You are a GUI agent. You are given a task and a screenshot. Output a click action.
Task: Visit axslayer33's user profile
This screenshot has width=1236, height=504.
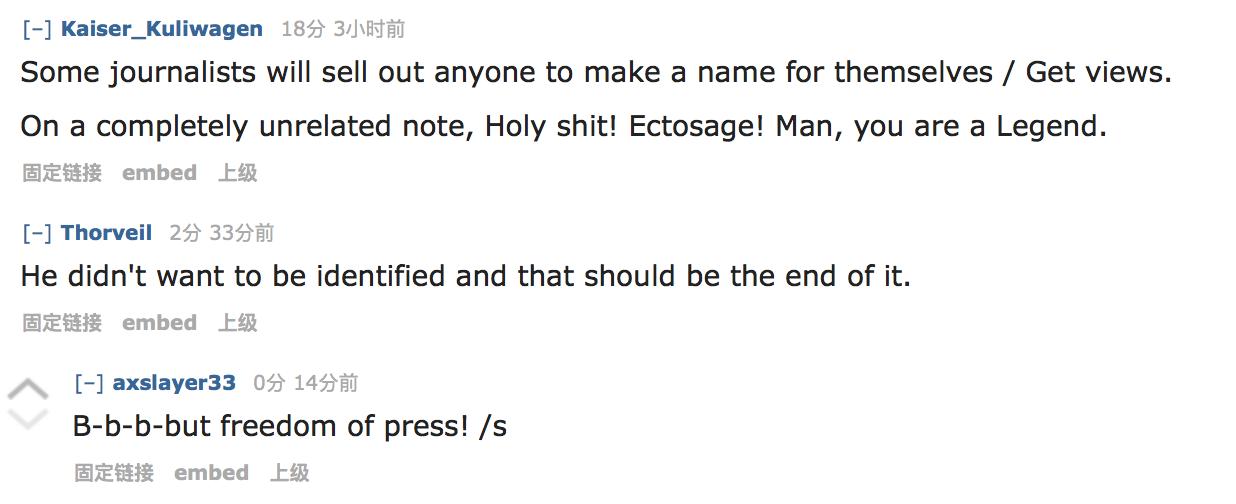175,383
